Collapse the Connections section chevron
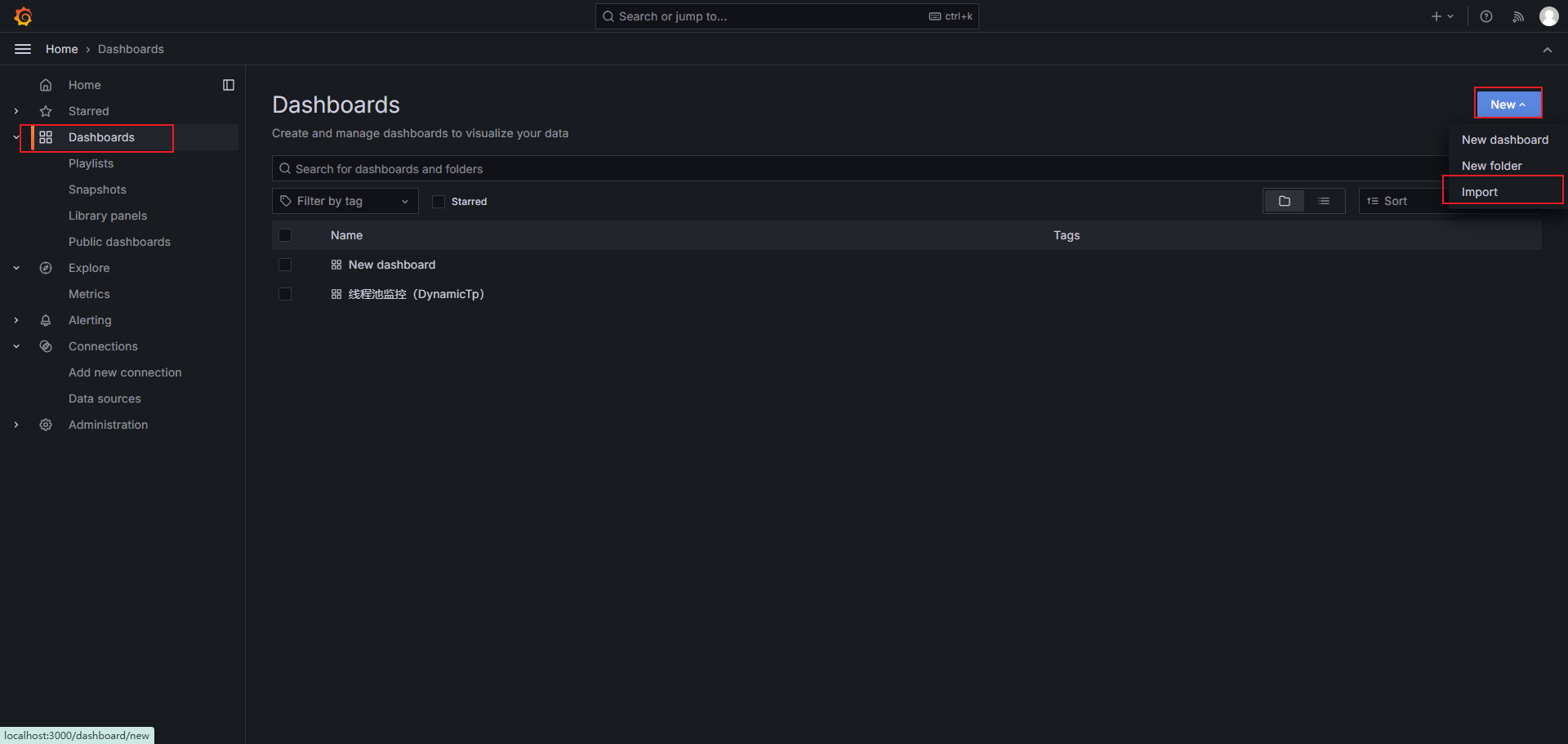The width and height of the screenshot is (1568, 744). (x=16, y=346)
